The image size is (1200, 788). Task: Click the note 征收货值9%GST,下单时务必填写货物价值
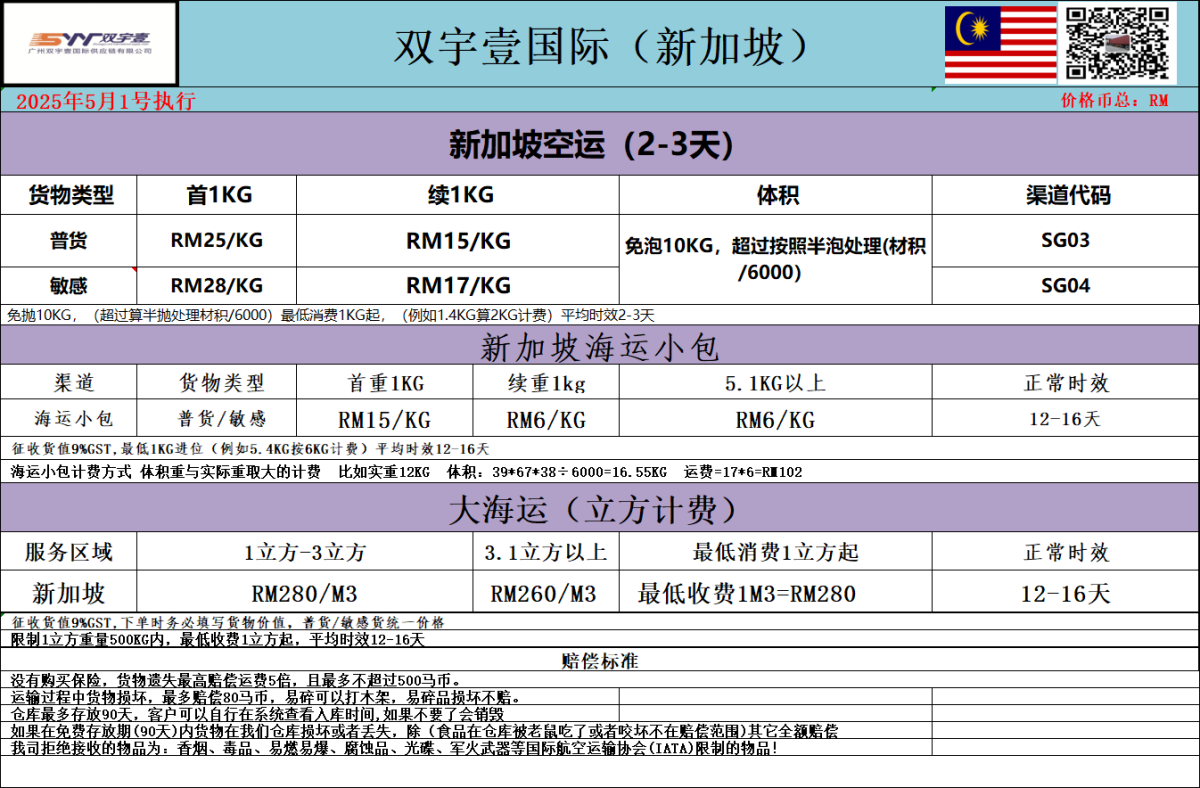tap(229, 622)
